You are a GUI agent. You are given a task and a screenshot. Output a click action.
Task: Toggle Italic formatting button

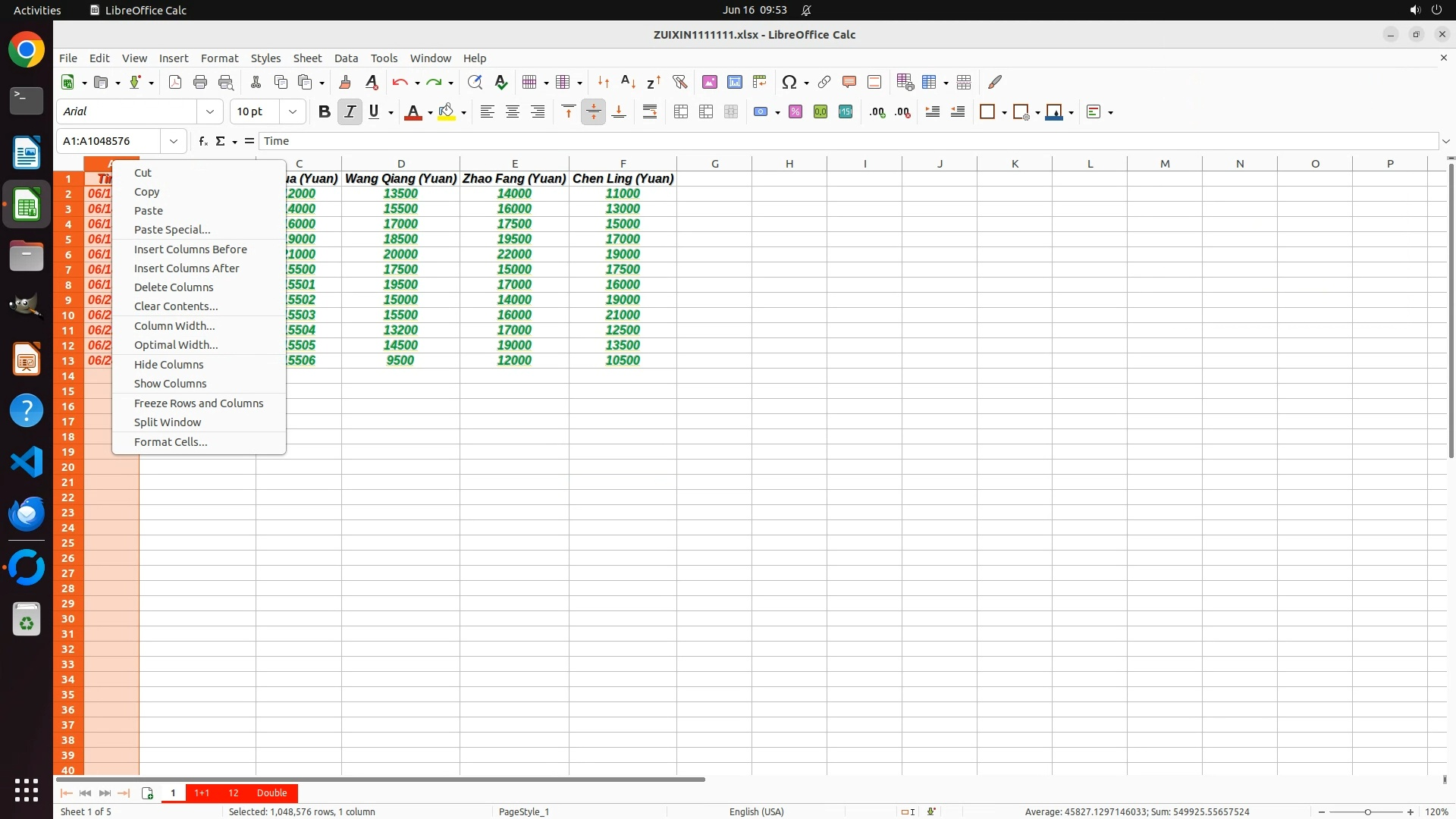350,112
